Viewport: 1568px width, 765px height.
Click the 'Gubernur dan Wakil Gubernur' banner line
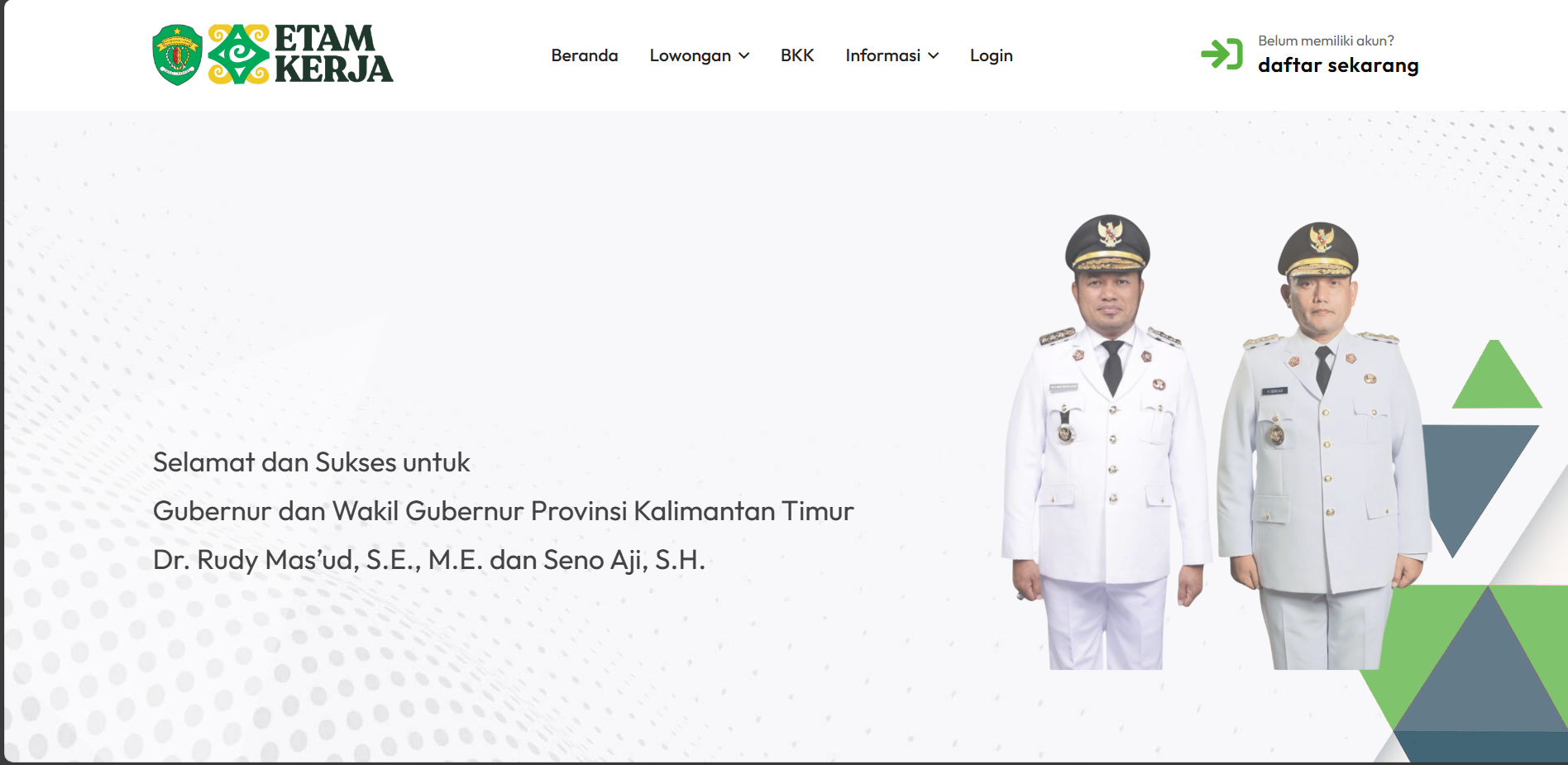coord(504,511)
